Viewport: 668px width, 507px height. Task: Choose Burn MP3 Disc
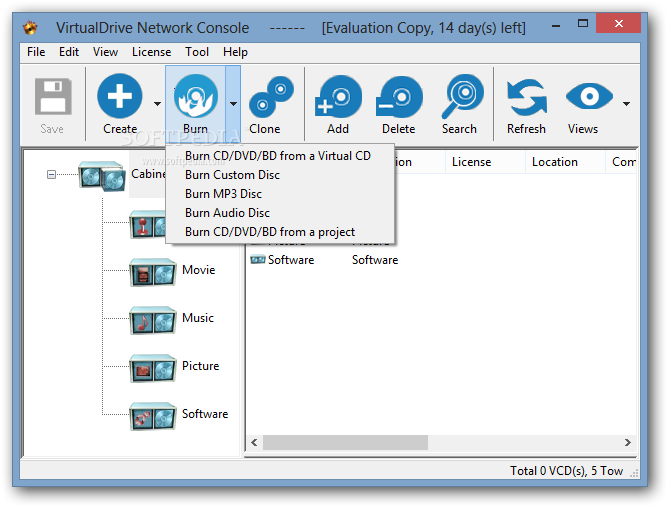tap(280, 194)
